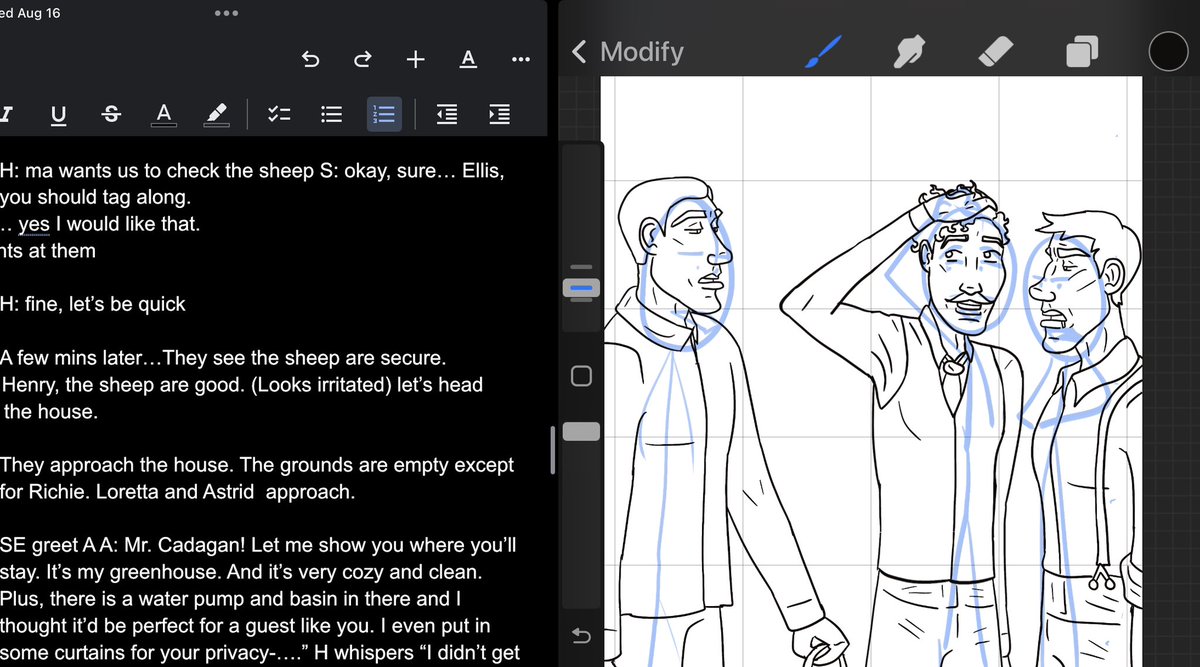Click the word 'yes' with underline
Screen dimensions: 1200x667
tap(34, 225)
